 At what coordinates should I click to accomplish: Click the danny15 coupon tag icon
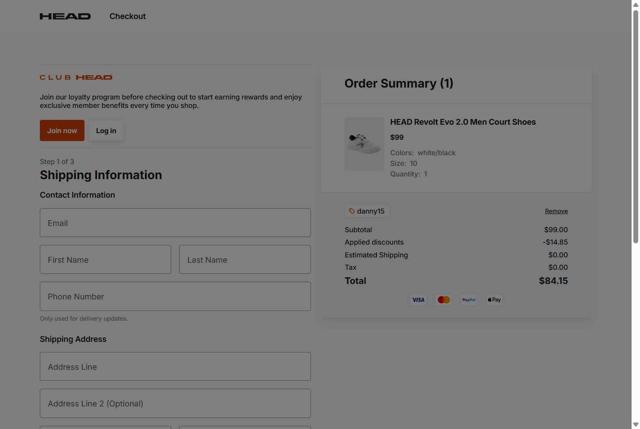(x=351, y=211)
